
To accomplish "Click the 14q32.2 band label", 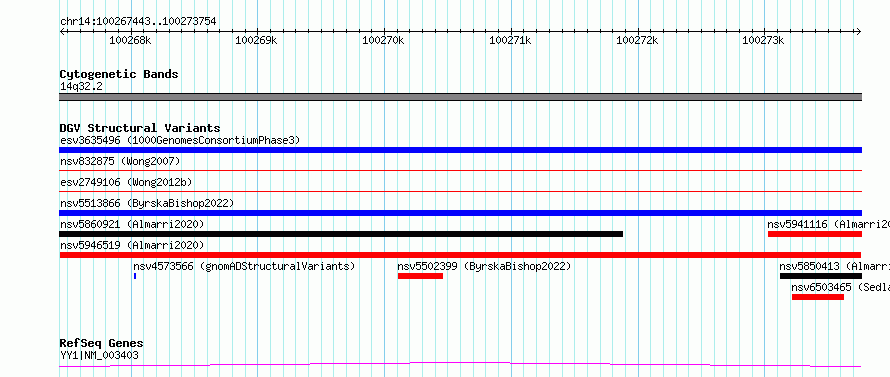I will [x=81, y=87].
